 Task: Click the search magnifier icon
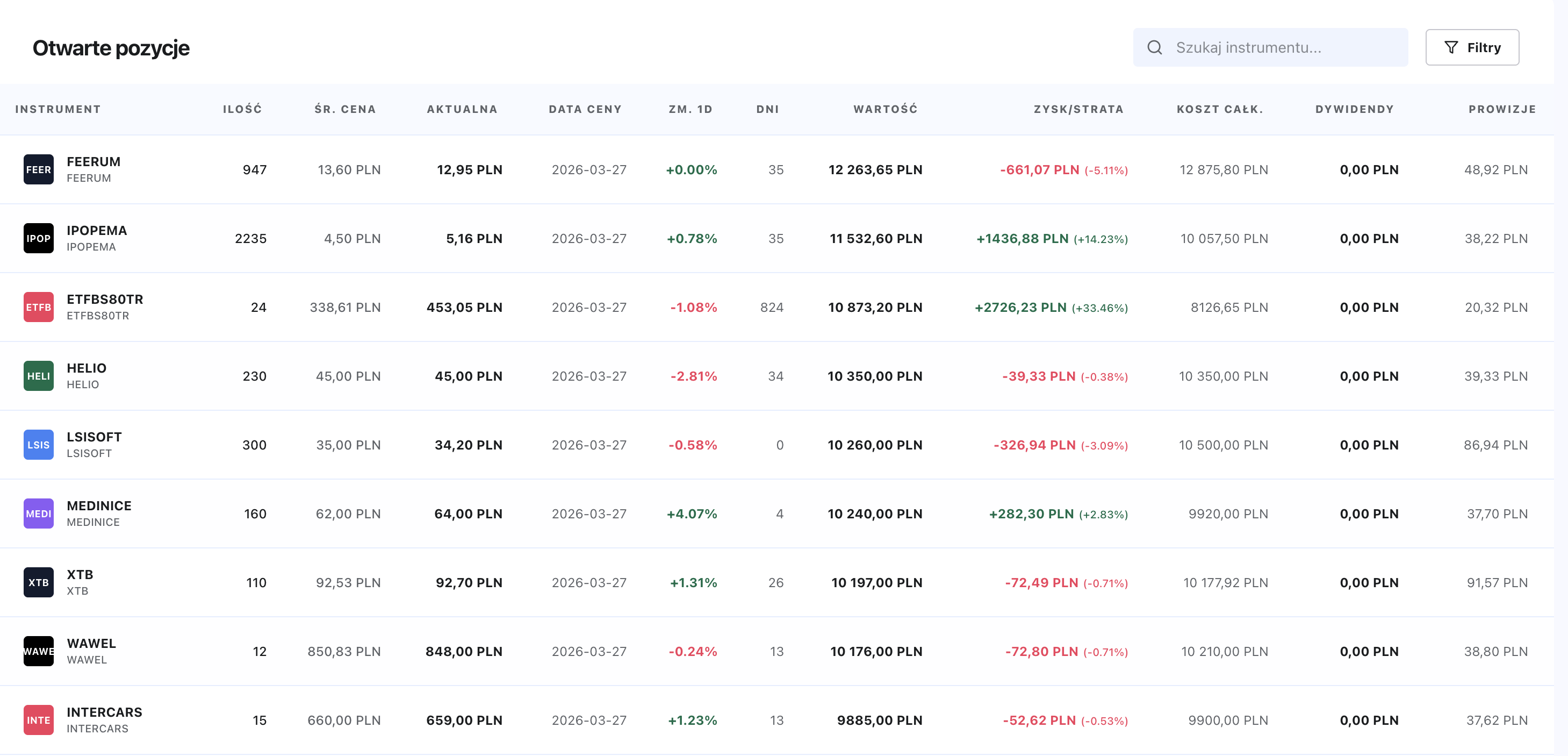pos(1155,47)
